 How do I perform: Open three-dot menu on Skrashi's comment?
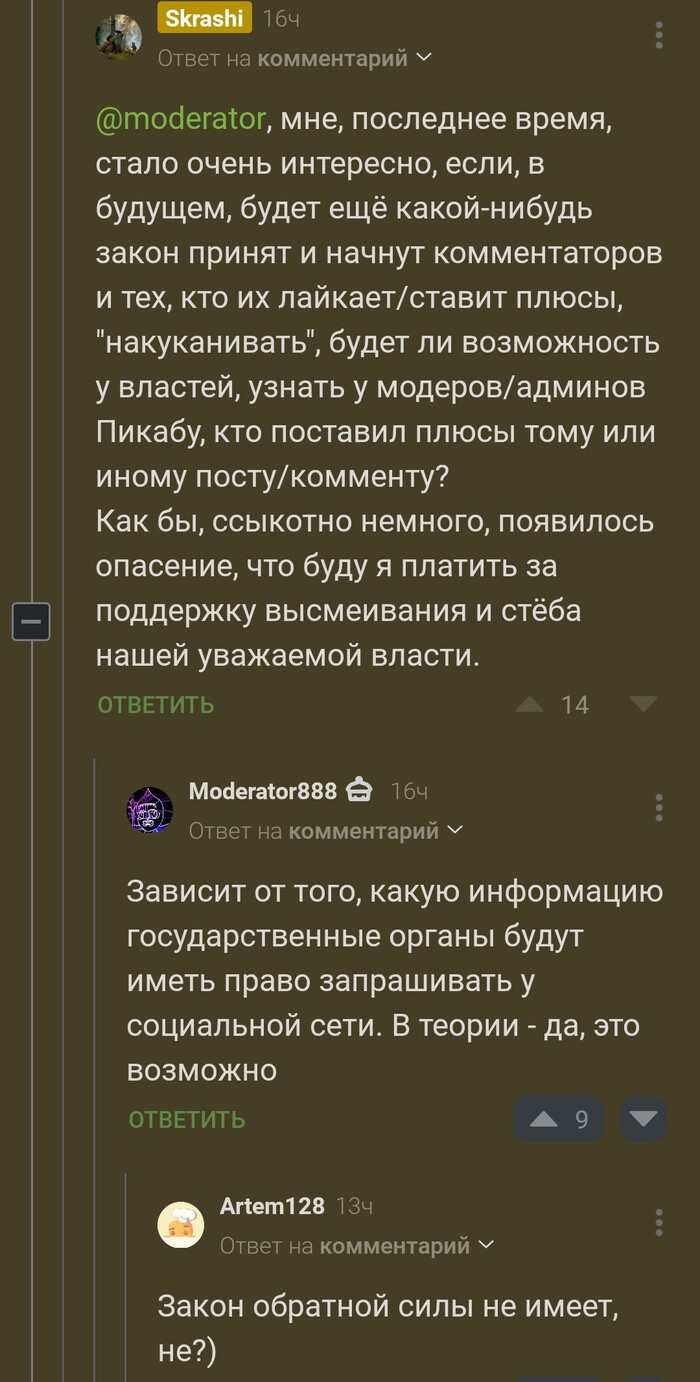pyautogui.click(x=659, y=35)
